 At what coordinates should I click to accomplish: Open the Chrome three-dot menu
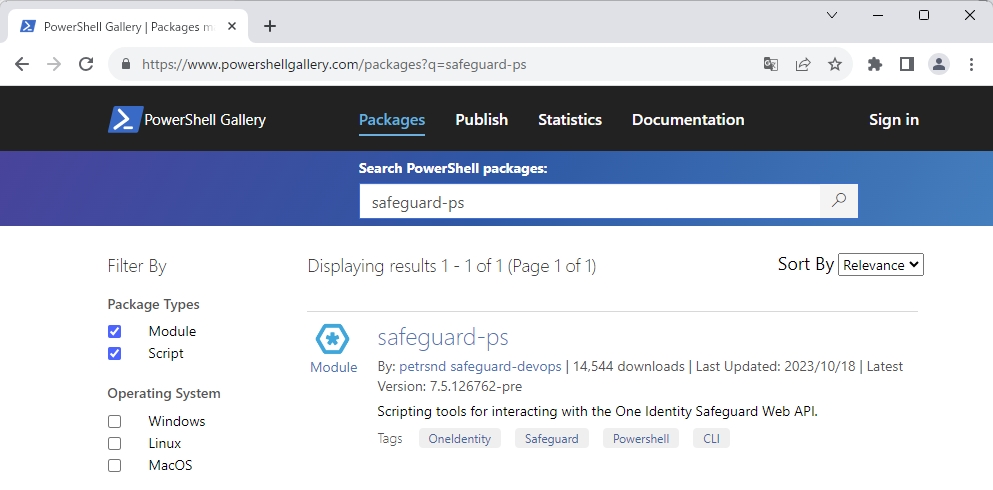[971, 64]
